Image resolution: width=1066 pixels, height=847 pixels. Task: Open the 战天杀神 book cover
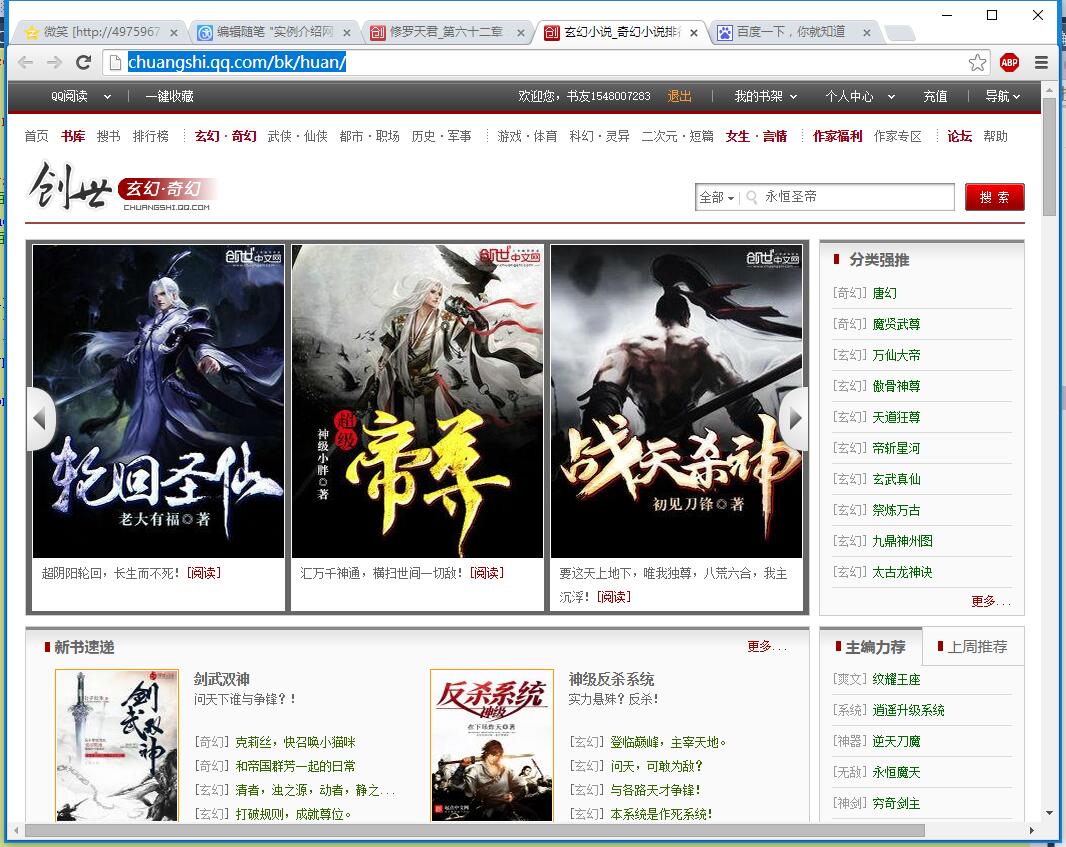tap(676, 401)
